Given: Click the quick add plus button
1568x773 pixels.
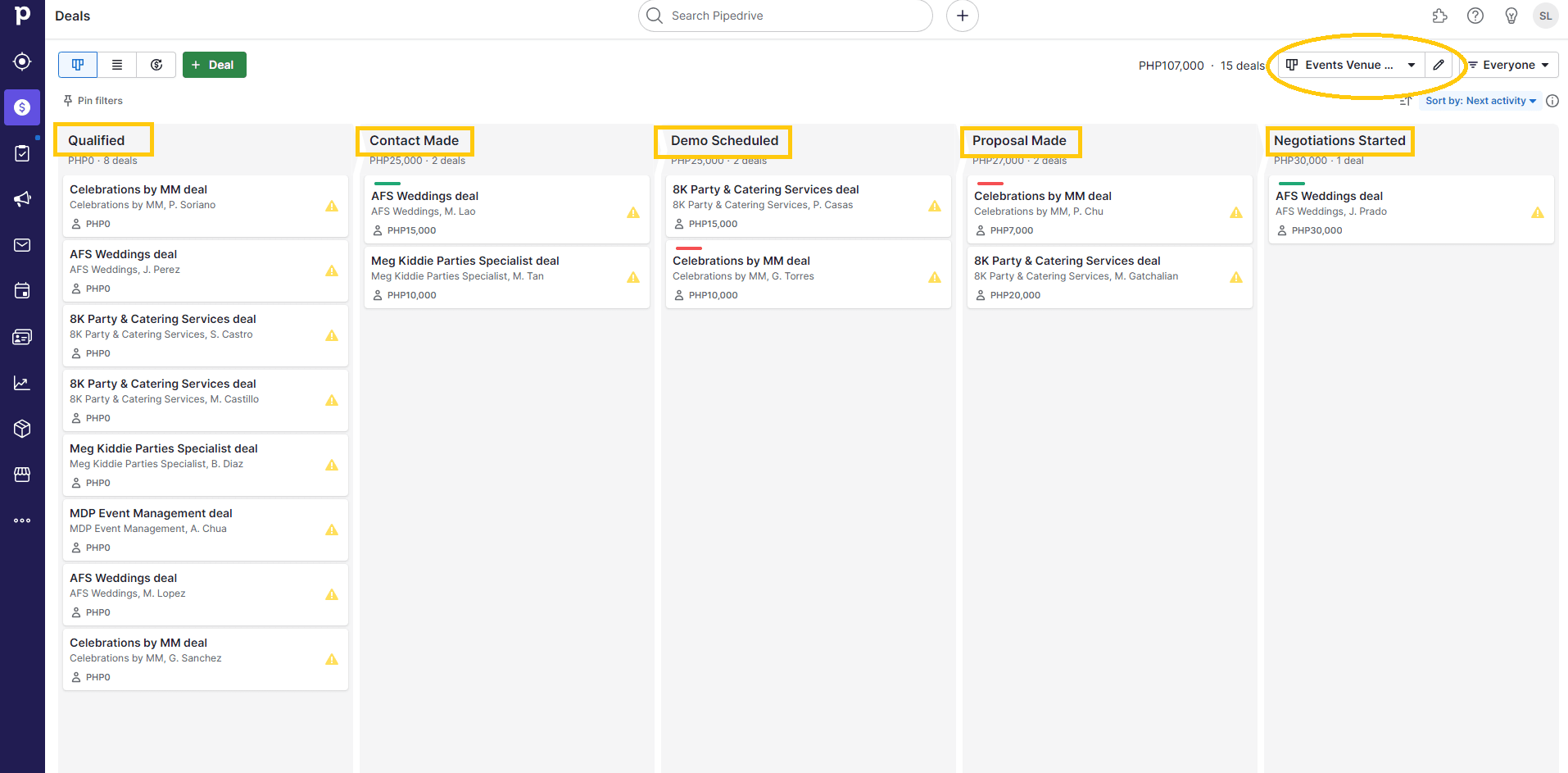Looking at the screenshot, I should 963,16.
